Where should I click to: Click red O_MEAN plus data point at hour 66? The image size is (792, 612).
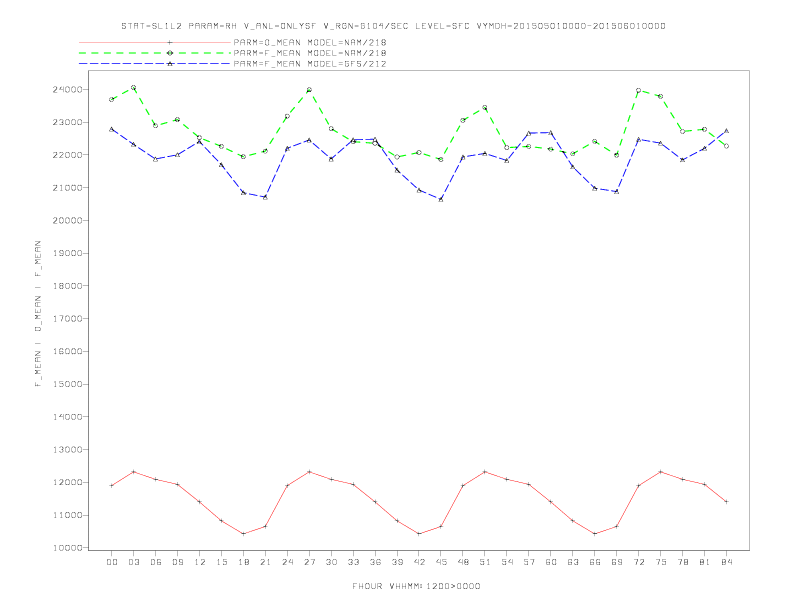tap(595, 534)
